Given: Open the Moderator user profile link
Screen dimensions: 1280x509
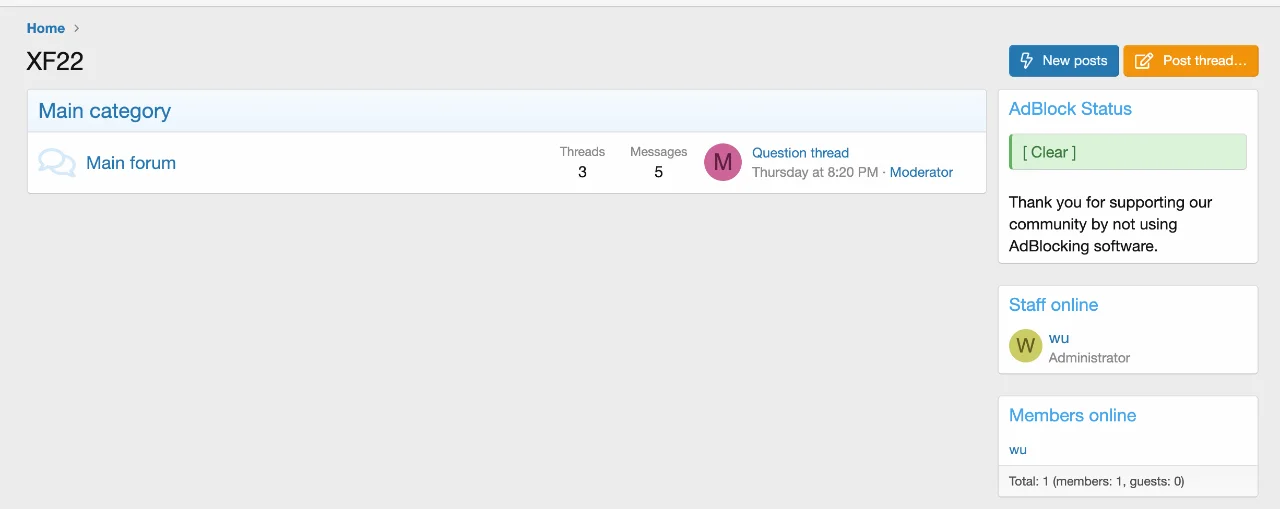Looking at the screenshot, I should point(921,172).
